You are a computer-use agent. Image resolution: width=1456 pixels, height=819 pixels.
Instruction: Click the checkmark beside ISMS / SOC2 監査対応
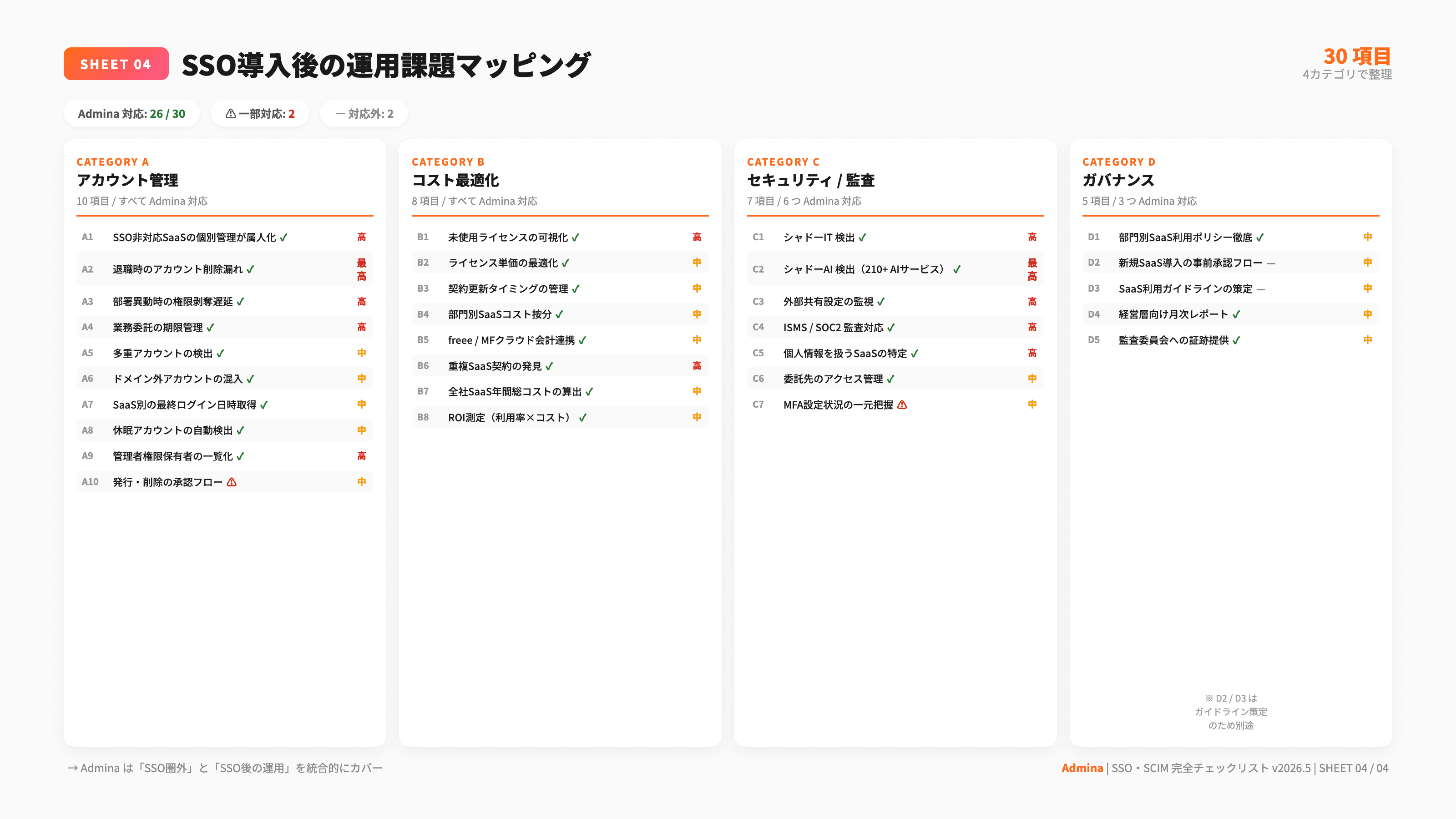click(x=891, y=327)
